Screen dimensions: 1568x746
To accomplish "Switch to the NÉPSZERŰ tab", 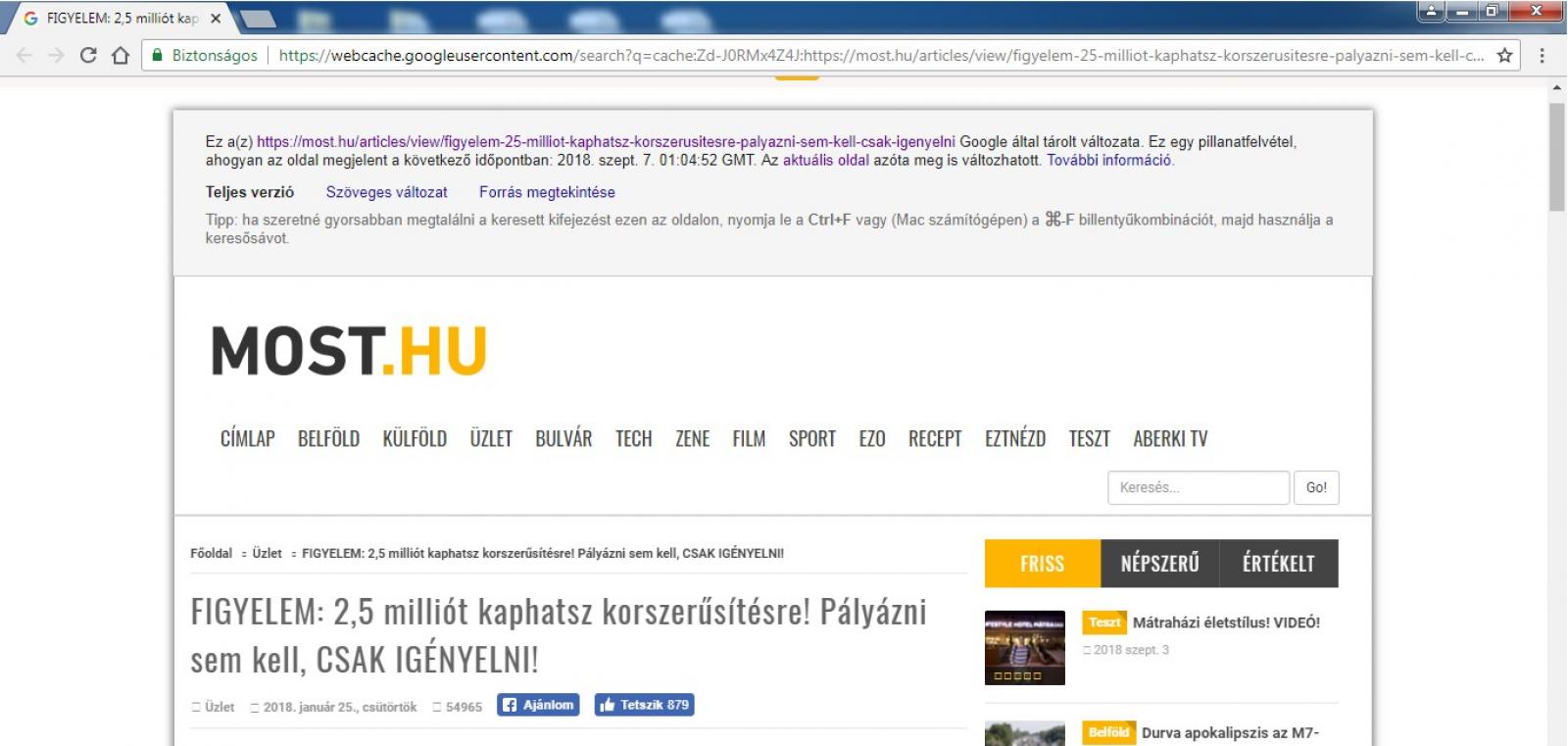I will click(1159, 564).
